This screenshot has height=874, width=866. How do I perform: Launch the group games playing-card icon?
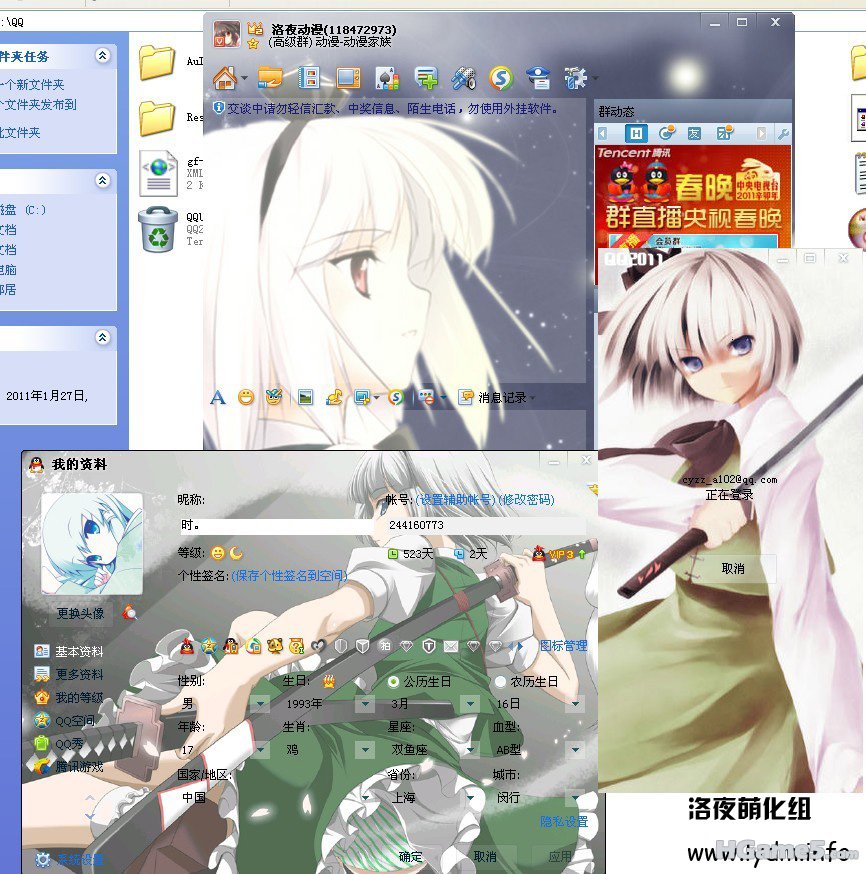387,78
